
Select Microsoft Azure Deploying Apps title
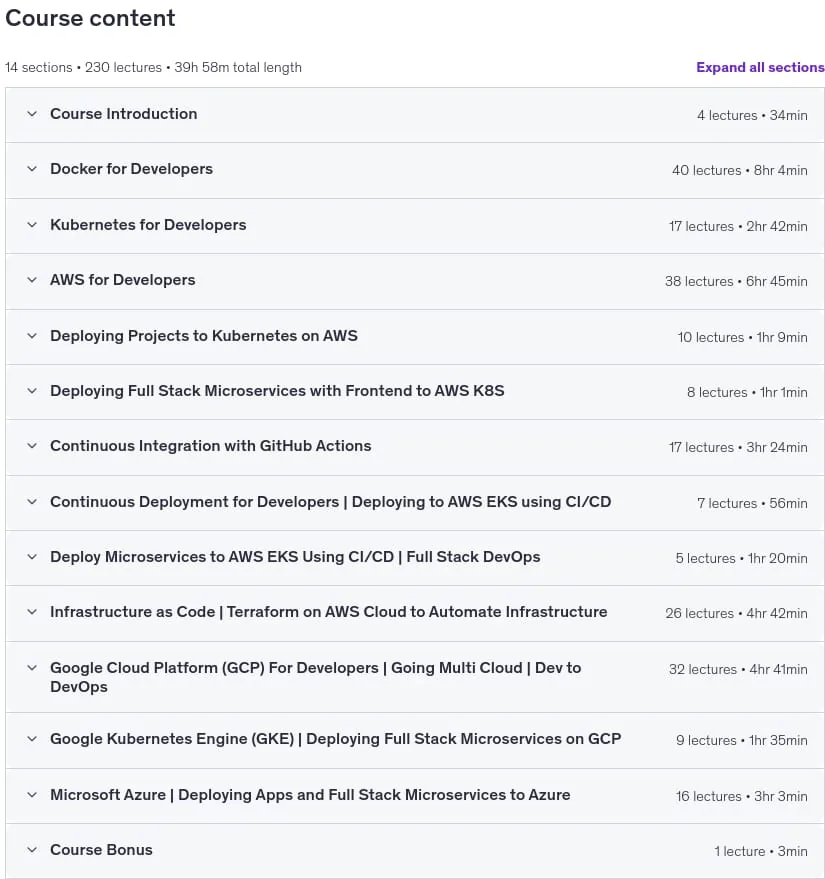pyautogui.click(x=310, y=795)
